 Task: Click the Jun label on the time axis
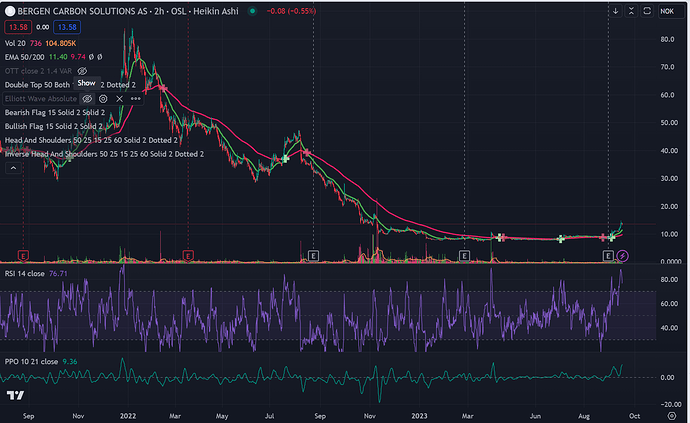point(535,416)
